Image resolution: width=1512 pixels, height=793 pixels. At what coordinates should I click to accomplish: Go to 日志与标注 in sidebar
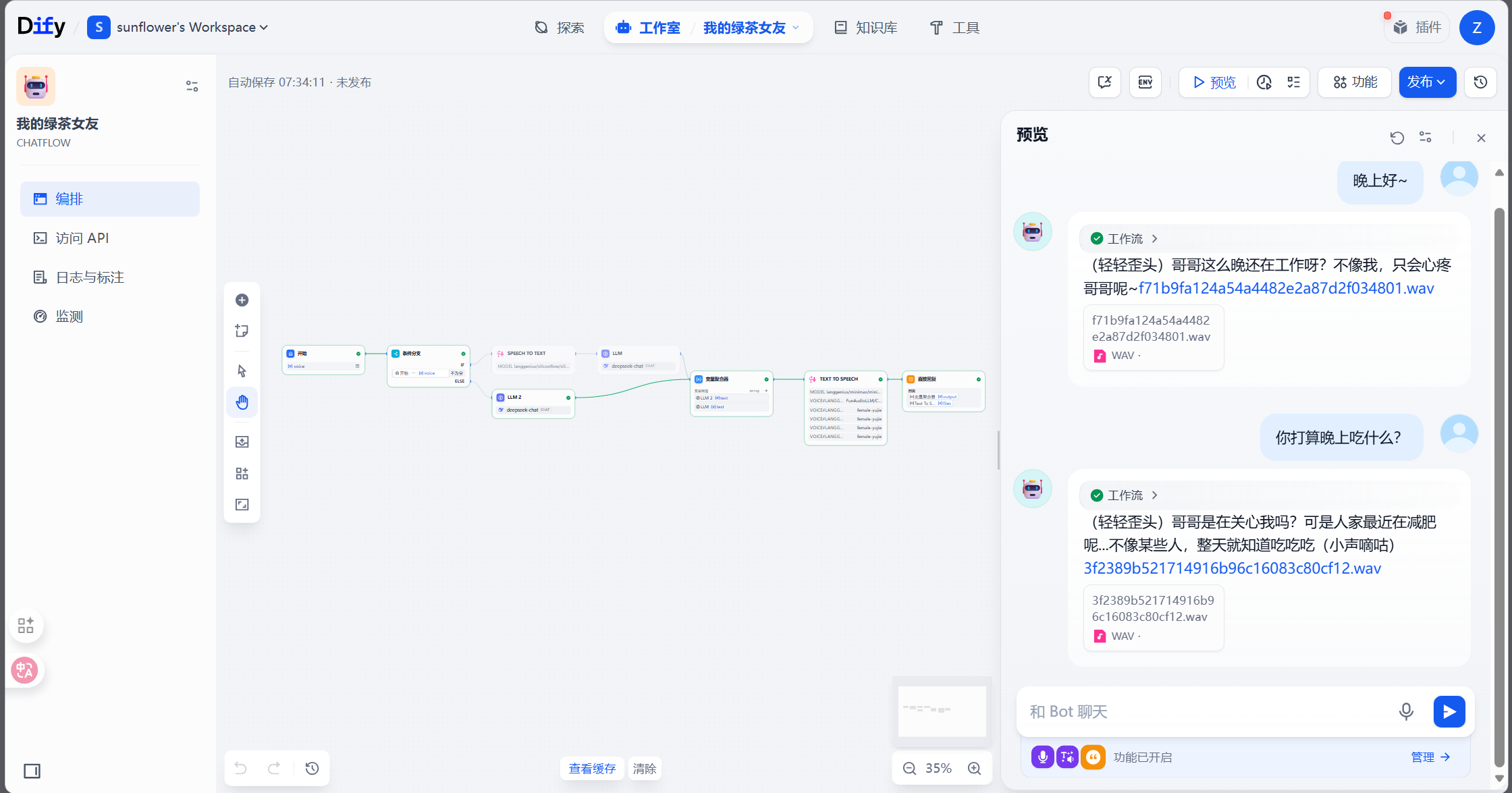90,277
